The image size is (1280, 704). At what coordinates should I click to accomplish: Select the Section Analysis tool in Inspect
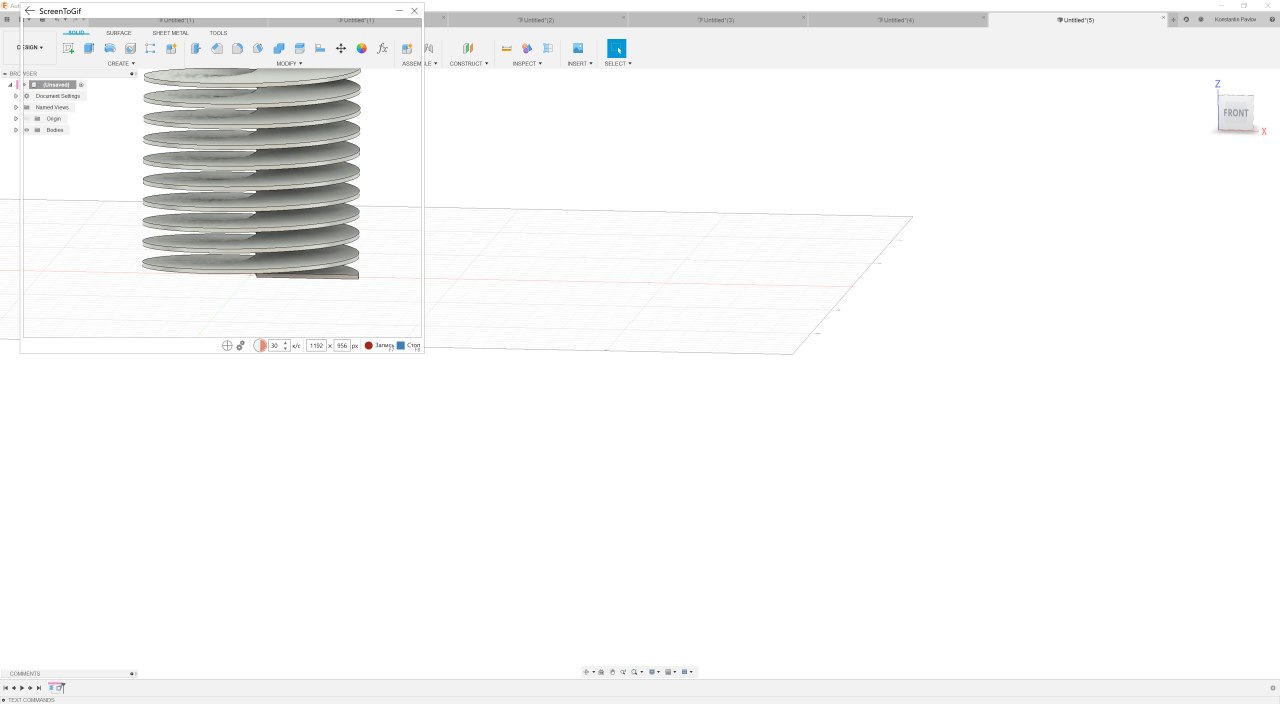pyautogui.click(x=548, y=48)
